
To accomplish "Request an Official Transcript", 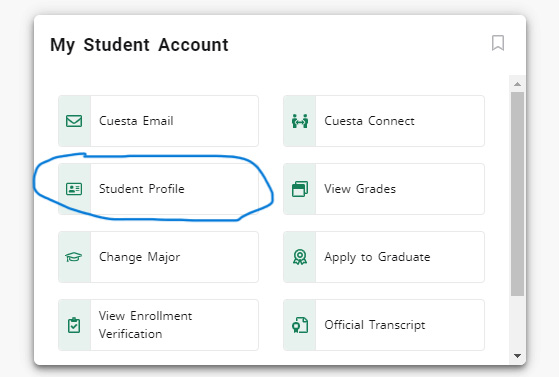I will click(384, 325).
